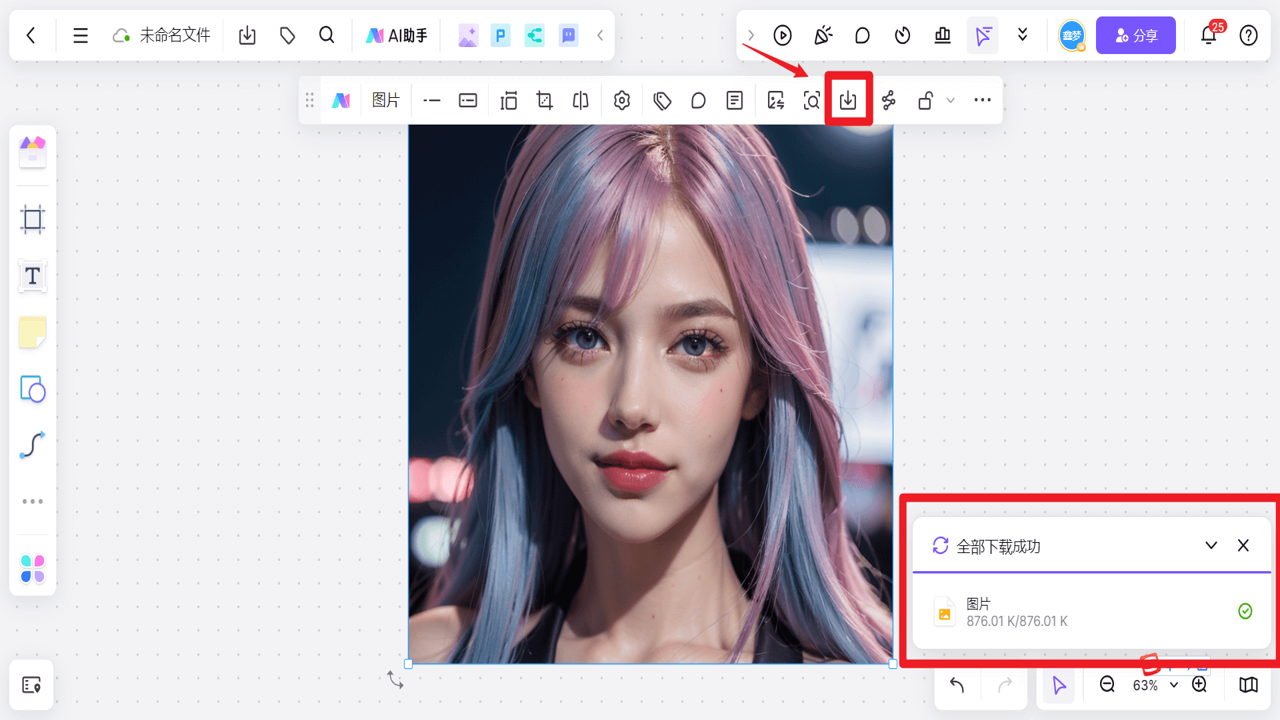Select the connector line tool
The width and height of the screenshot is (1280, 720).
click(33, 445)
